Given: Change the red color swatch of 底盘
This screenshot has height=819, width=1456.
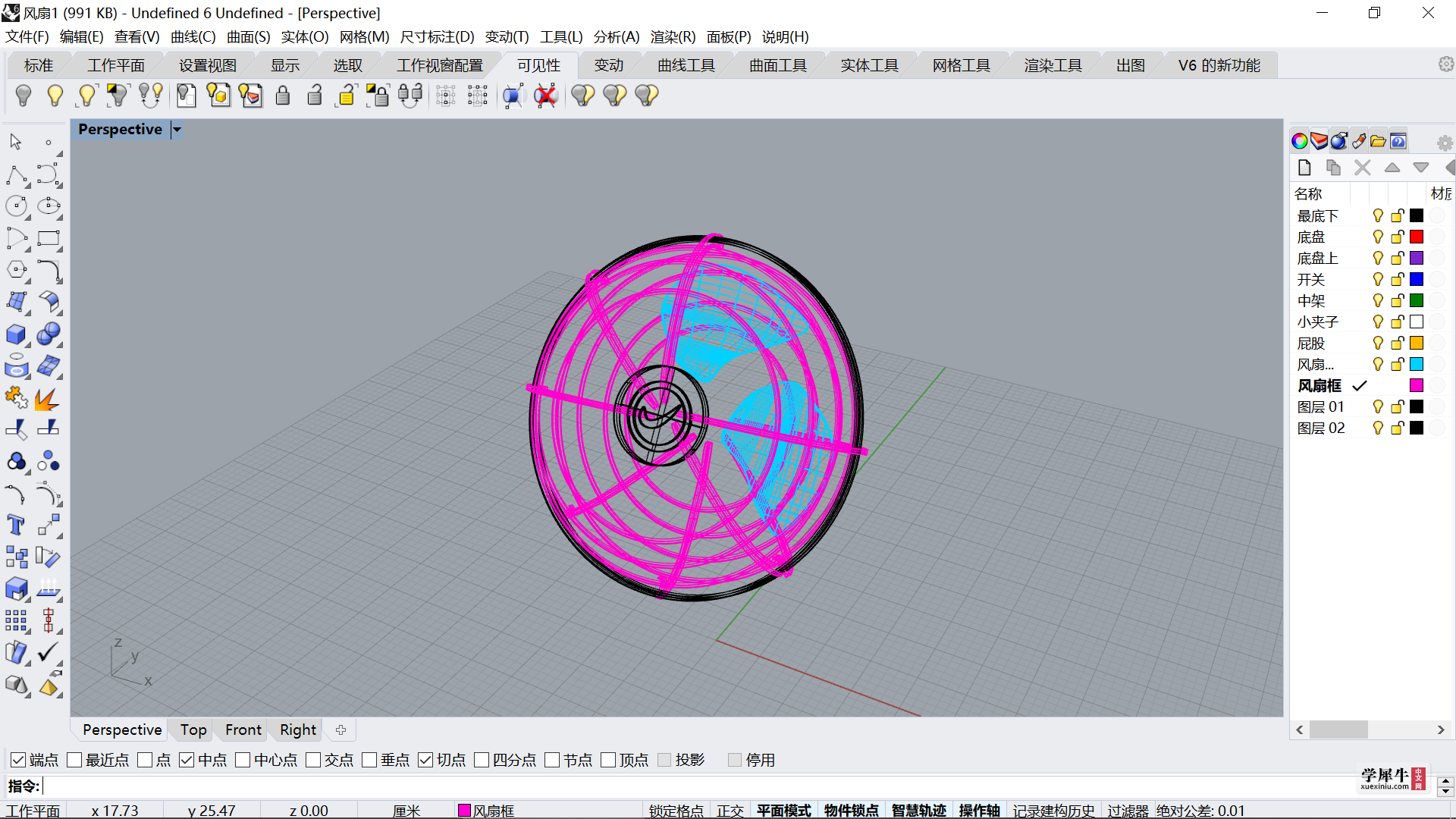Looking at the screenshot, I should coord(1417,237).
